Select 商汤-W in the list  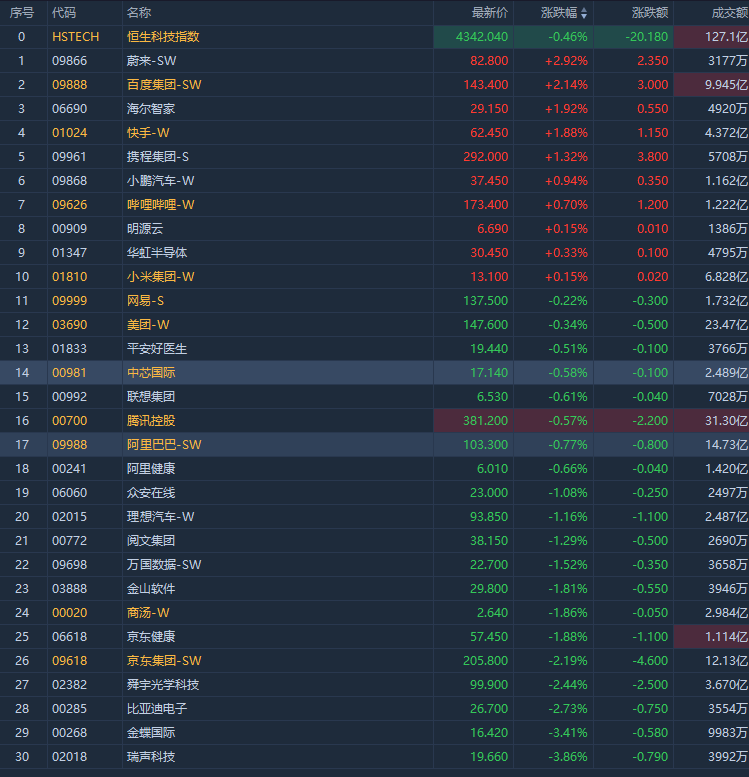coord(148,612)
